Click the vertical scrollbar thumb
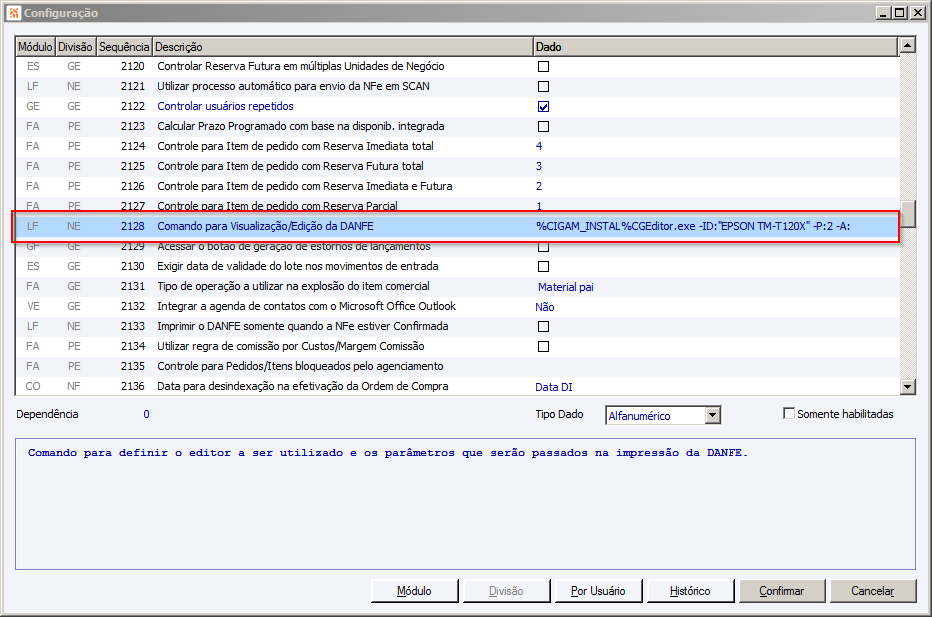932x617 pixels. 908,214
